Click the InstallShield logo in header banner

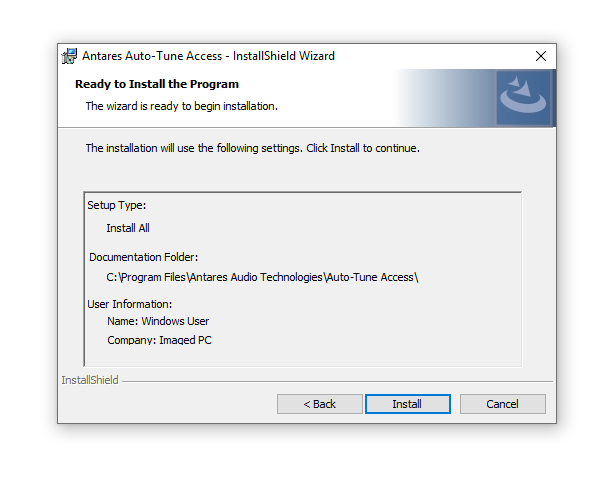524,98
